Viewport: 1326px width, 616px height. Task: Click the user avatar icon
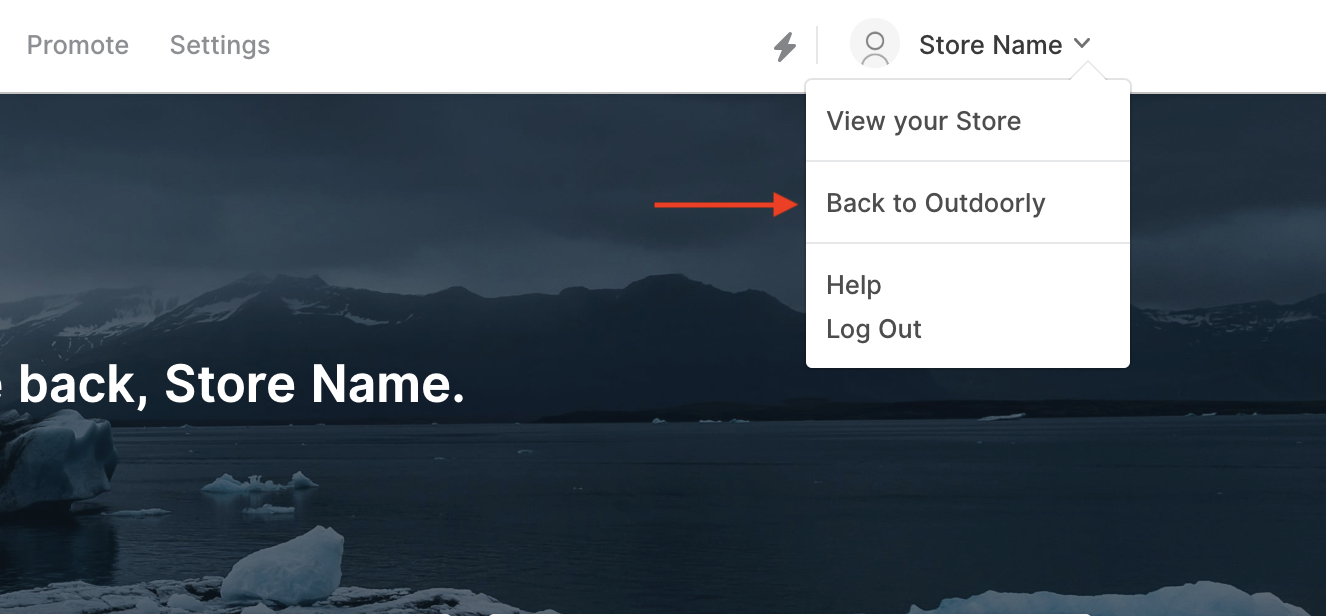875,45
